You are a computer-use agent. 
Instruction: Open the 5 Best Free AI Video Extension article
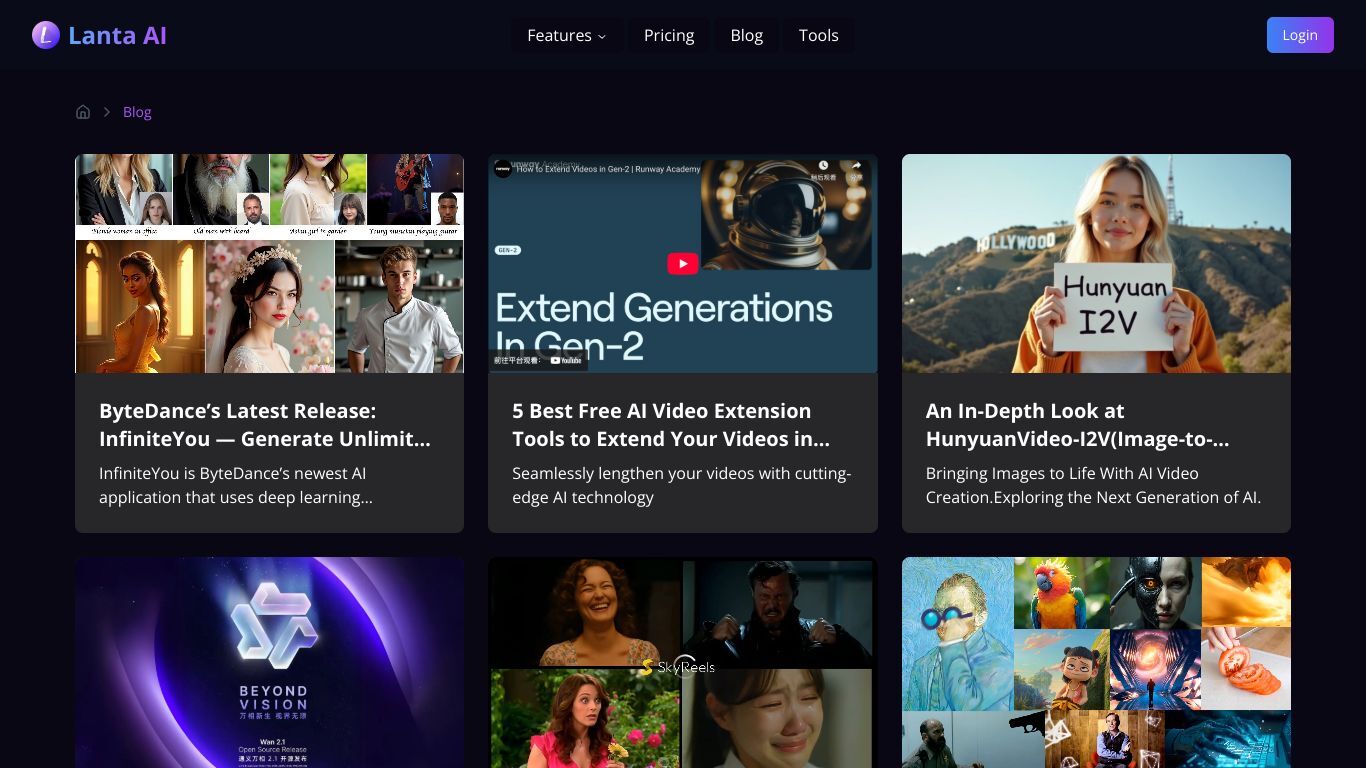pyautogui.click(x=671, y=425)
